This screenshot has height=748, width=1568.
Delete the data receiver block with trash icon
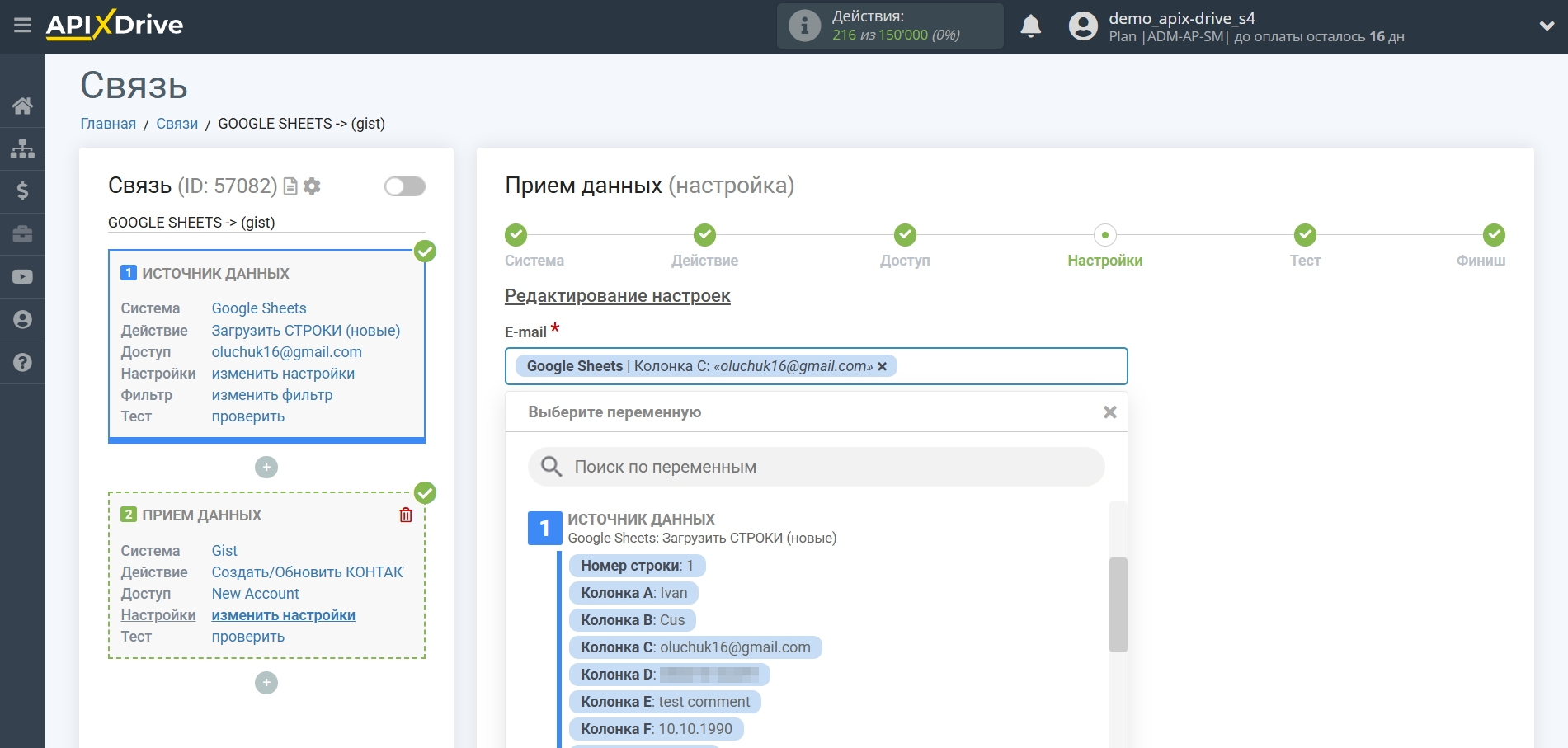406,515
